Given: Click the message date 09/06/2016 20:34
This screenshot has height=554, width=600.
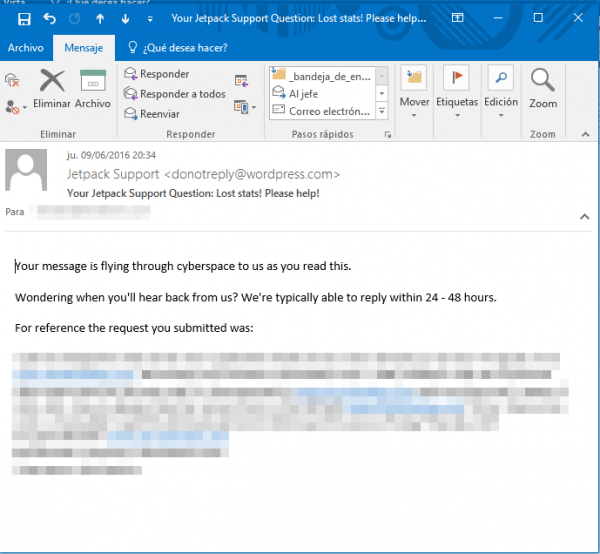Looking at the screenshot, I should pyautogui.click(x=111, y=155).
